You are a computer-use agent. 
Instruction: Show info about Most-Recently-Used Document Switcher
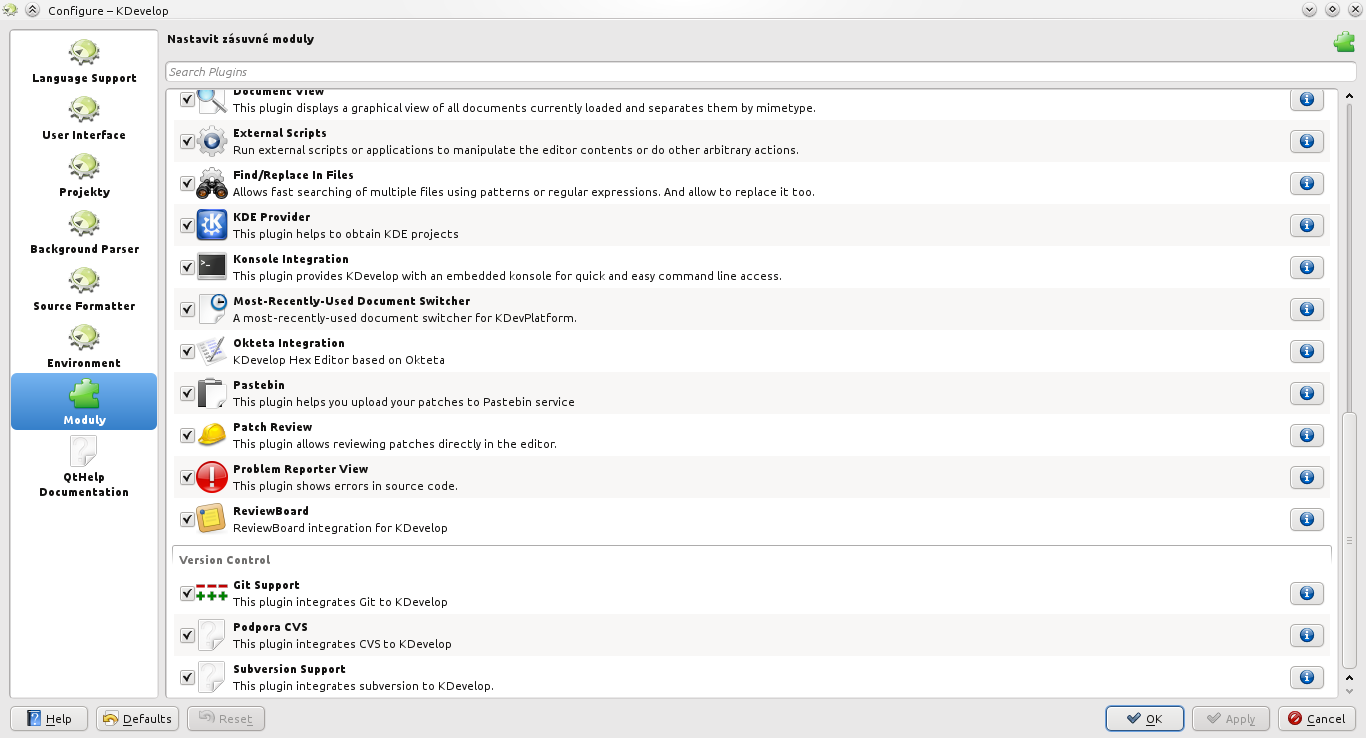pyautogui.click(x=1306, y=309)
